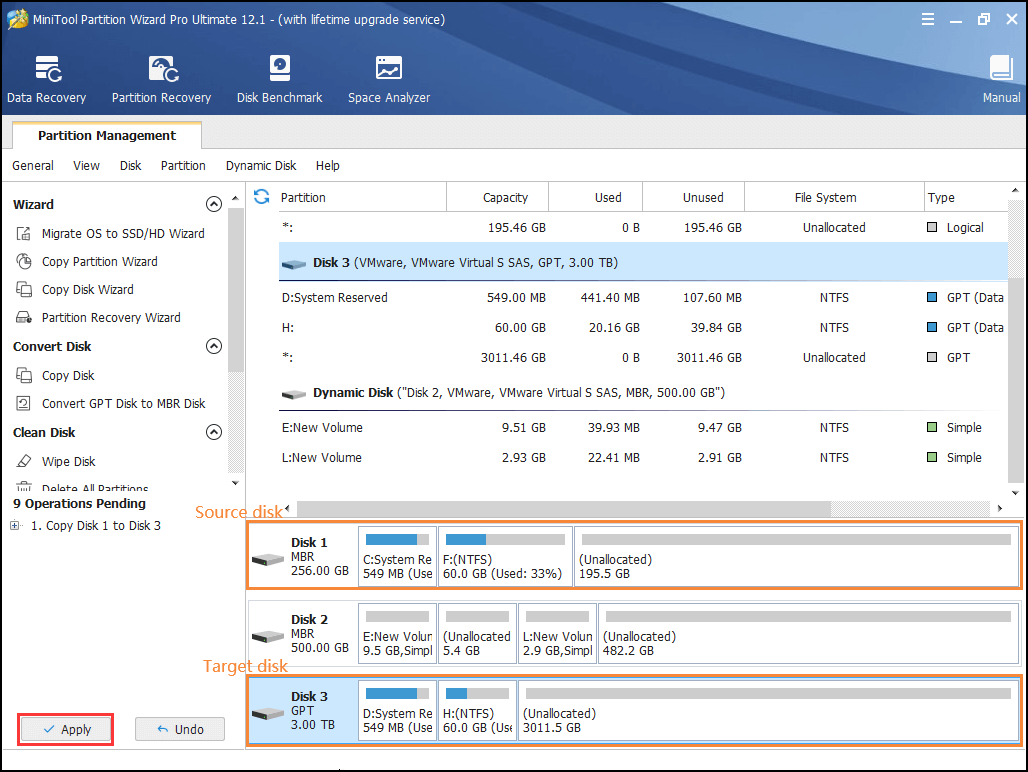Select the H: 60.00 GB partition row
This screenshot has height=772, width=1028.
(643, 328)
